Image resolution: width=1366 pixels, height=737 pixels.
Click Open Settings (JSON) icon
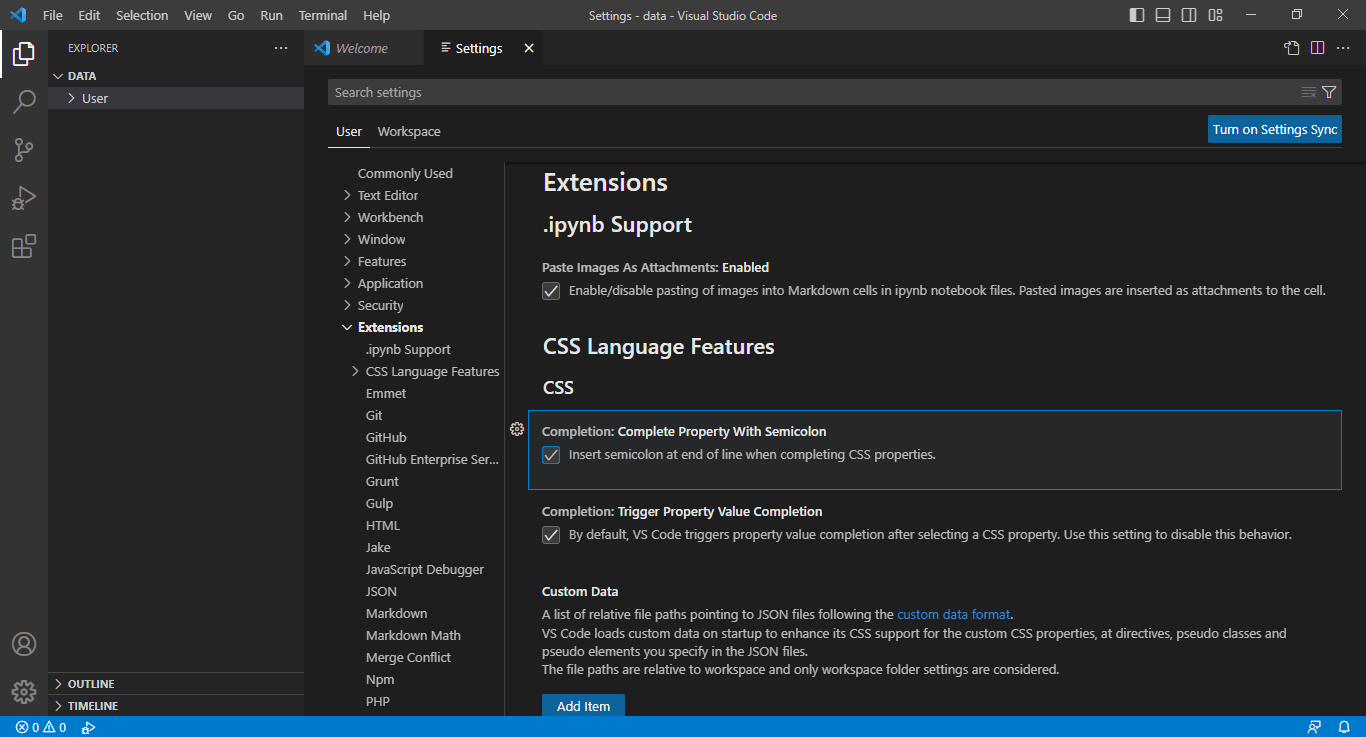[1292, 48]
